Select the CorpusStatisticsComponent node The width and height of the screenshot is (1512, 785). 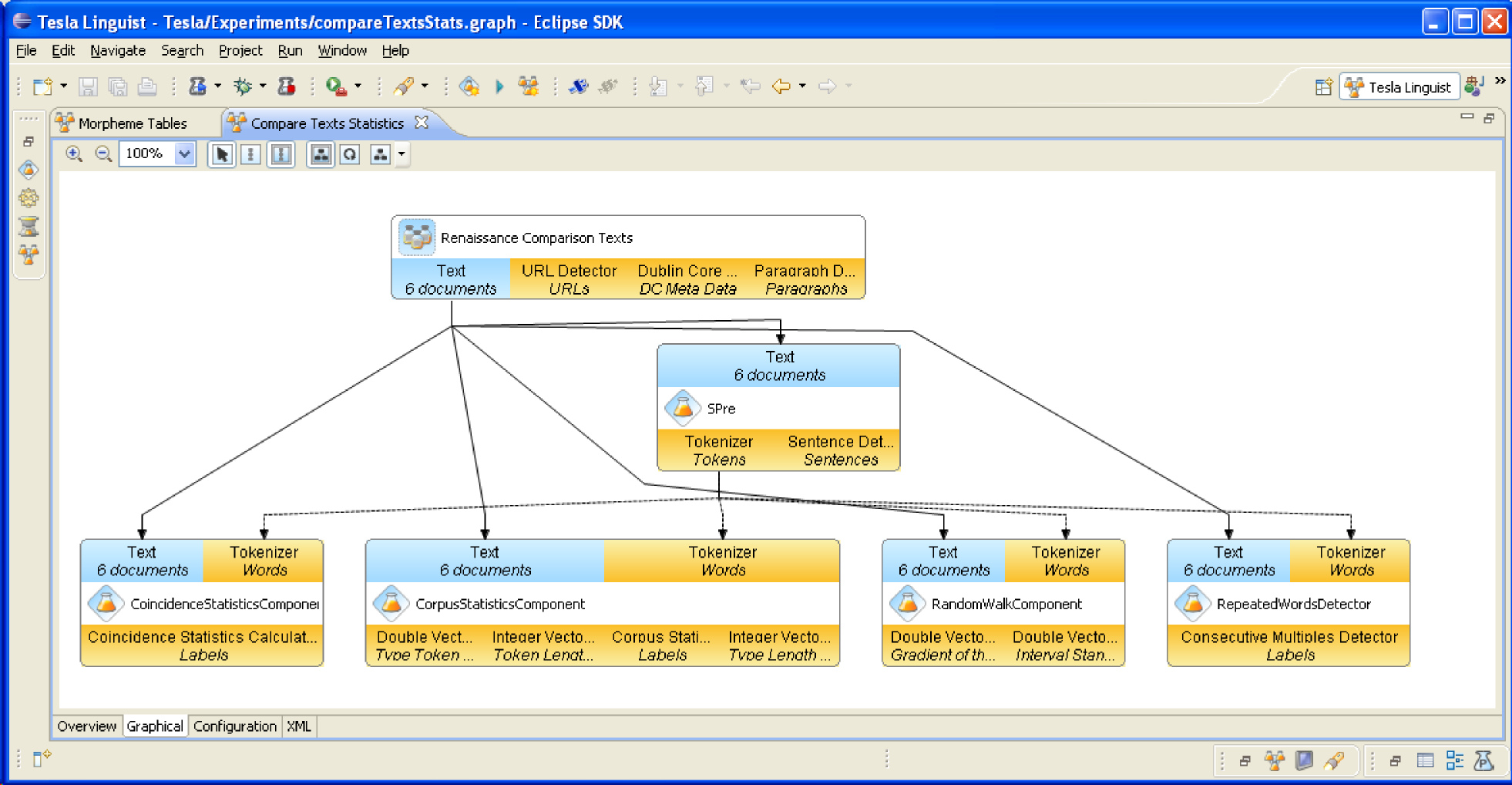tap(499, 604)
